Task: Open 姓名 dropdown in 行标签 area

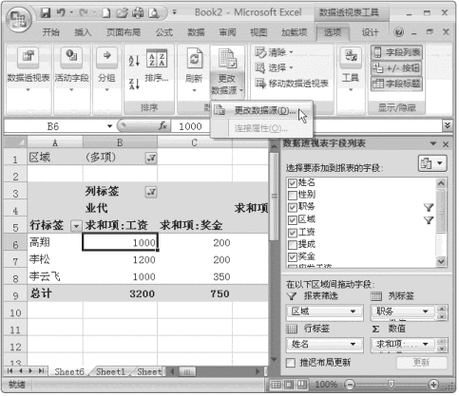Action: (353, 344)
